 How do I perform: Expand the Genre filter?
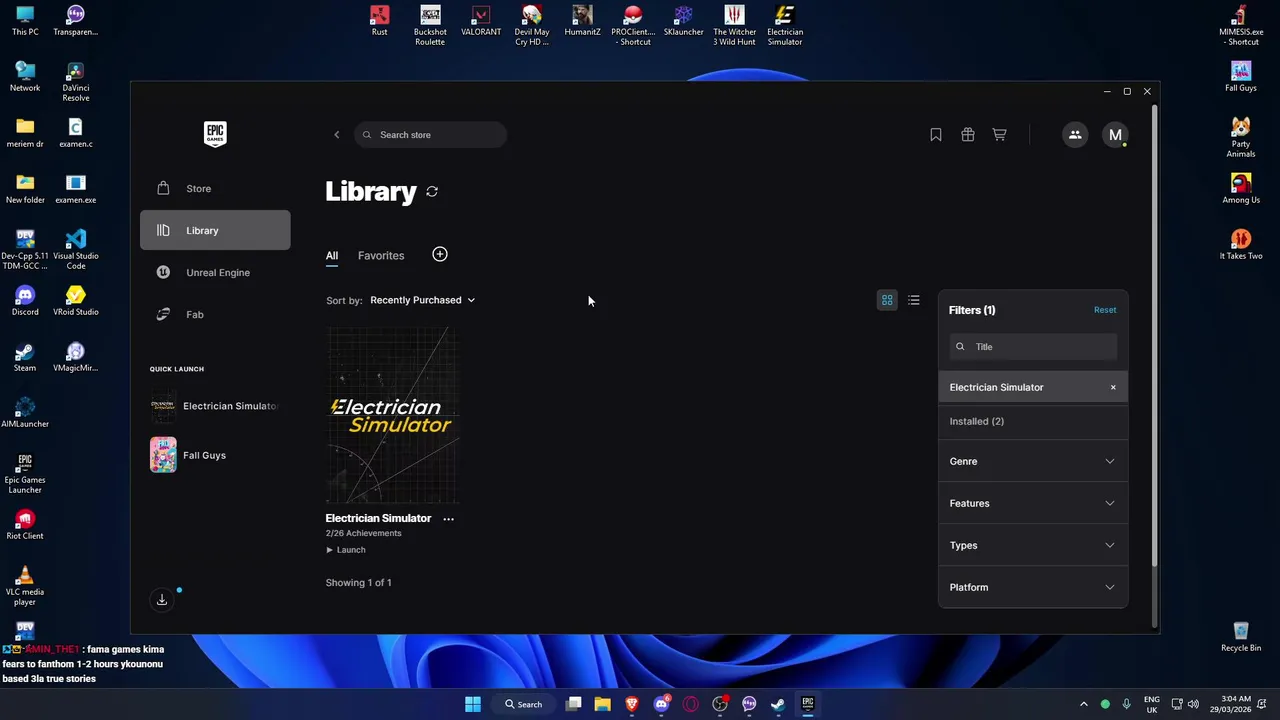point(1033,461)
